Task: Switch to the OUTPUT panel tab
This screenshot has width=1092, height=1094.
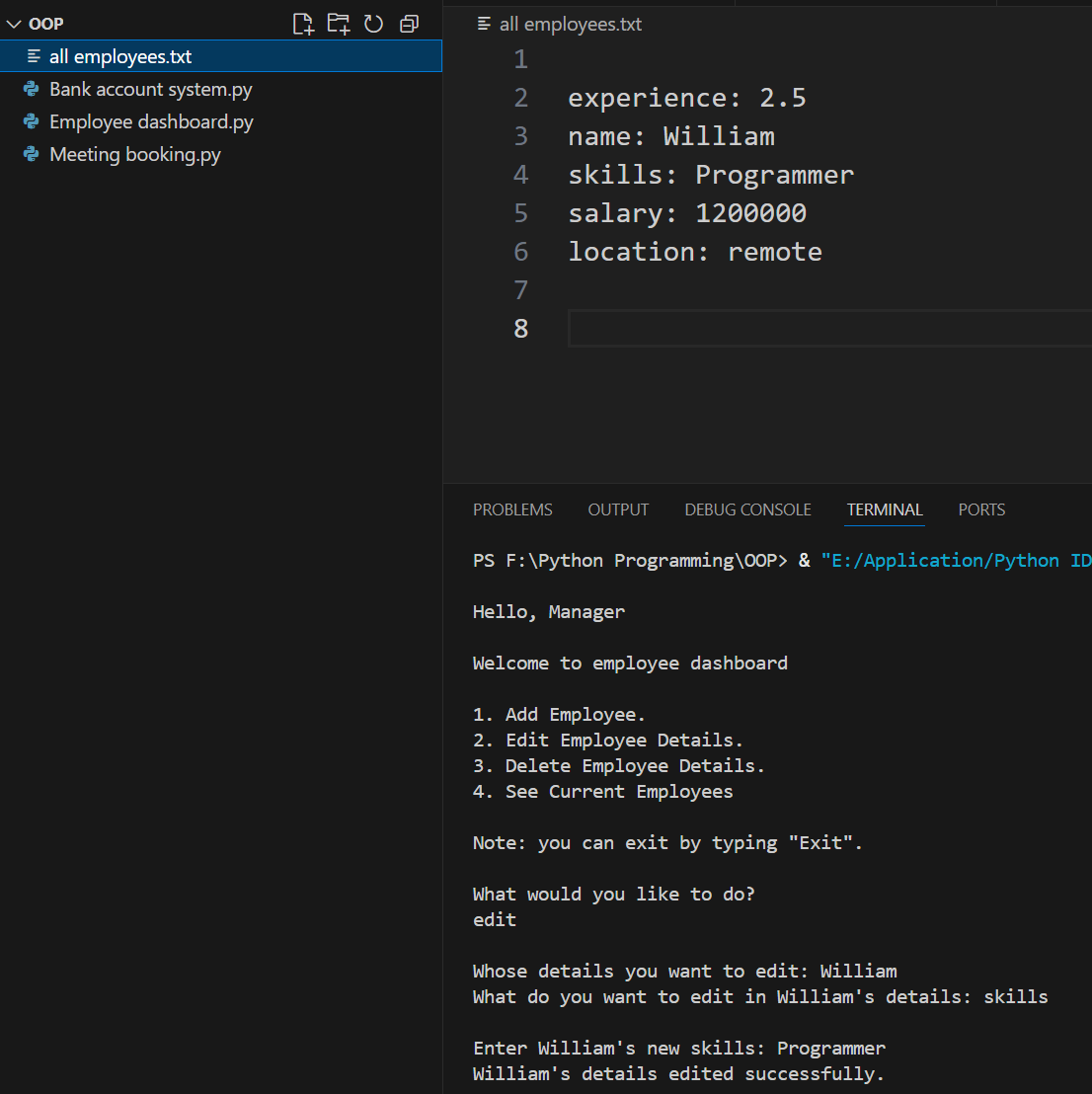Action: click(x=618, y=509)
